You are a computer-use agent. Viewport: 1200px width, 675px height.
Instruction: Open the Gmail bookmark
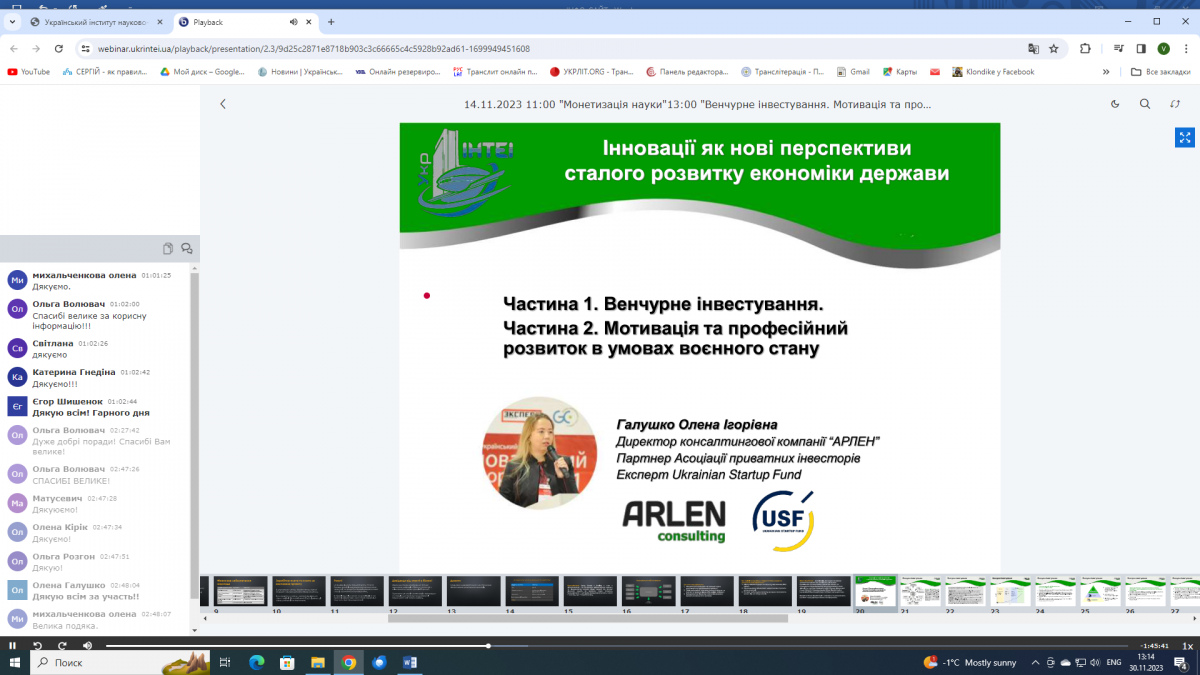pyautogui.click(x=853, y=72)
